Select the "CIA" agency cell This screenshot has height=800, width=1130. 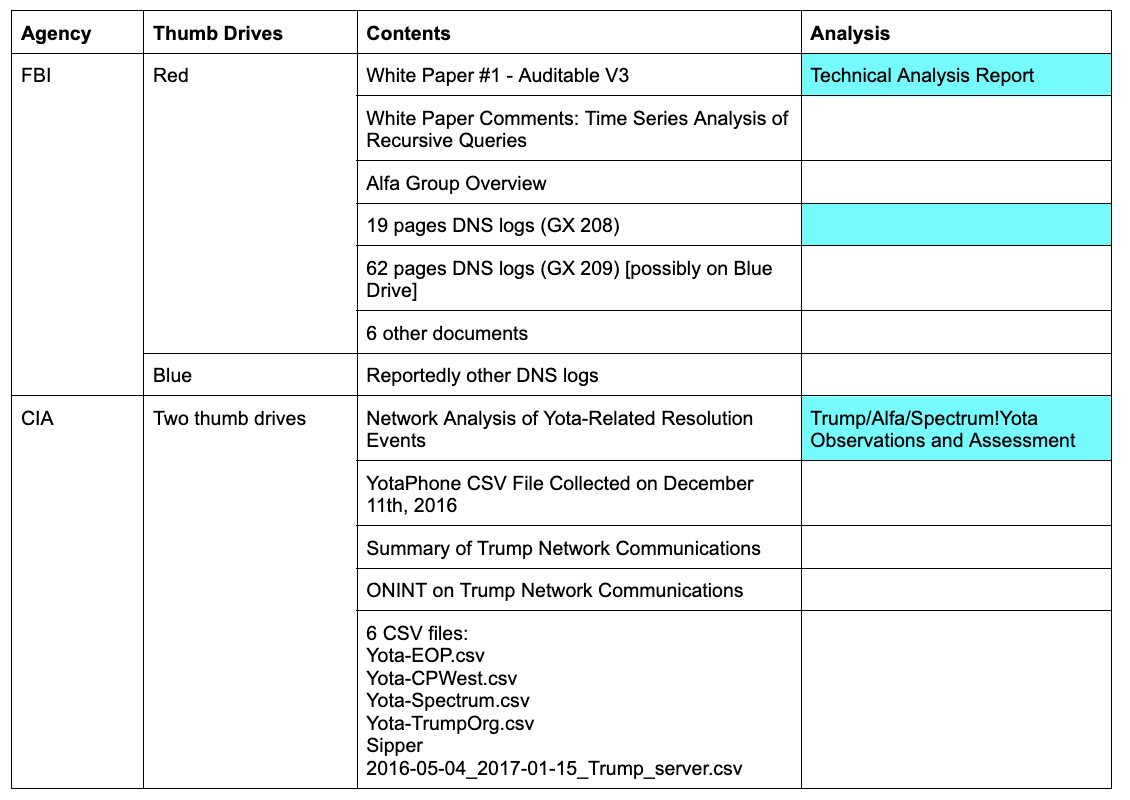77,592
